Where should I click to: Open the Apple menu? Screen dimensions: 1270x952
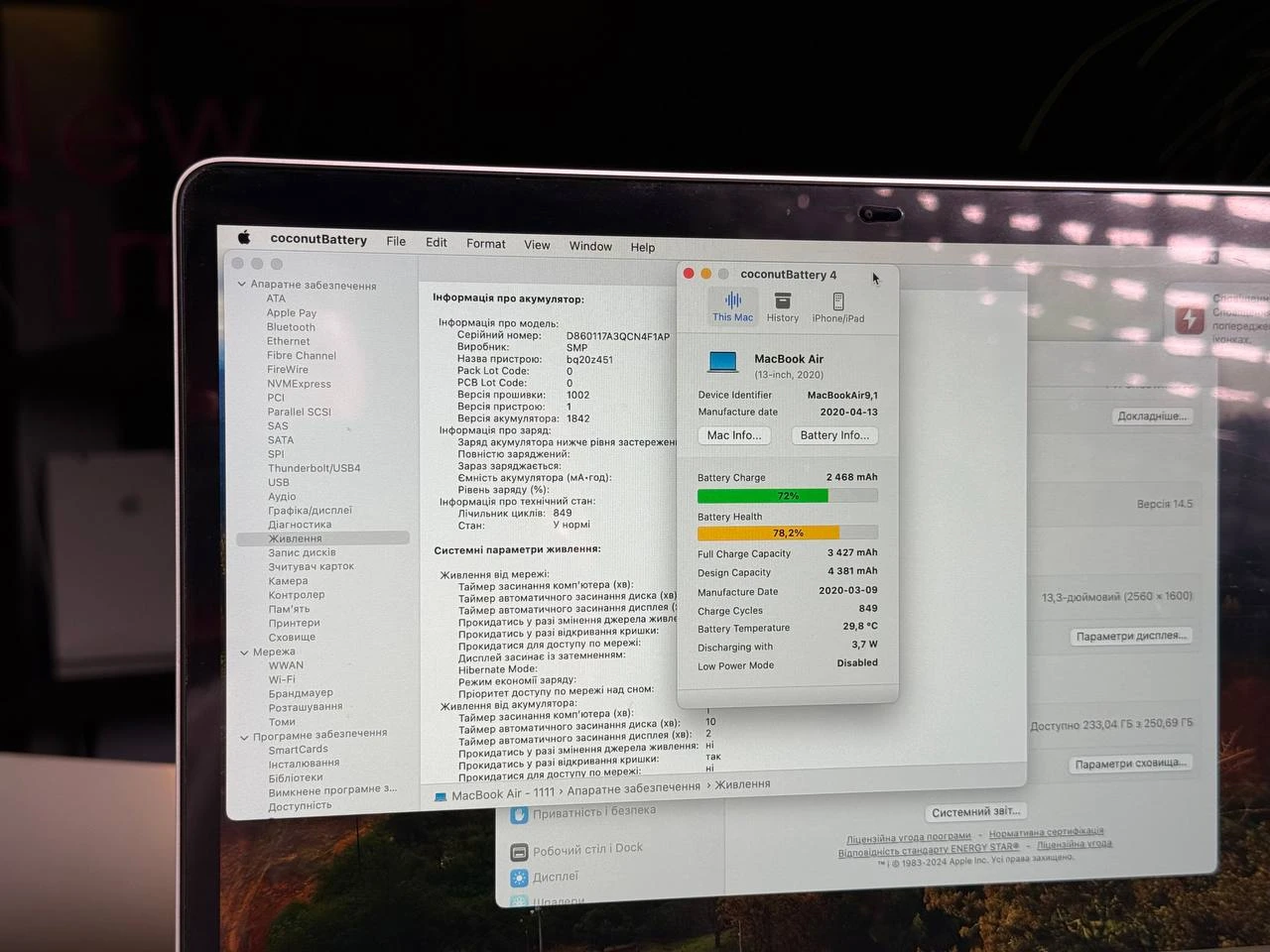[244, 238]
